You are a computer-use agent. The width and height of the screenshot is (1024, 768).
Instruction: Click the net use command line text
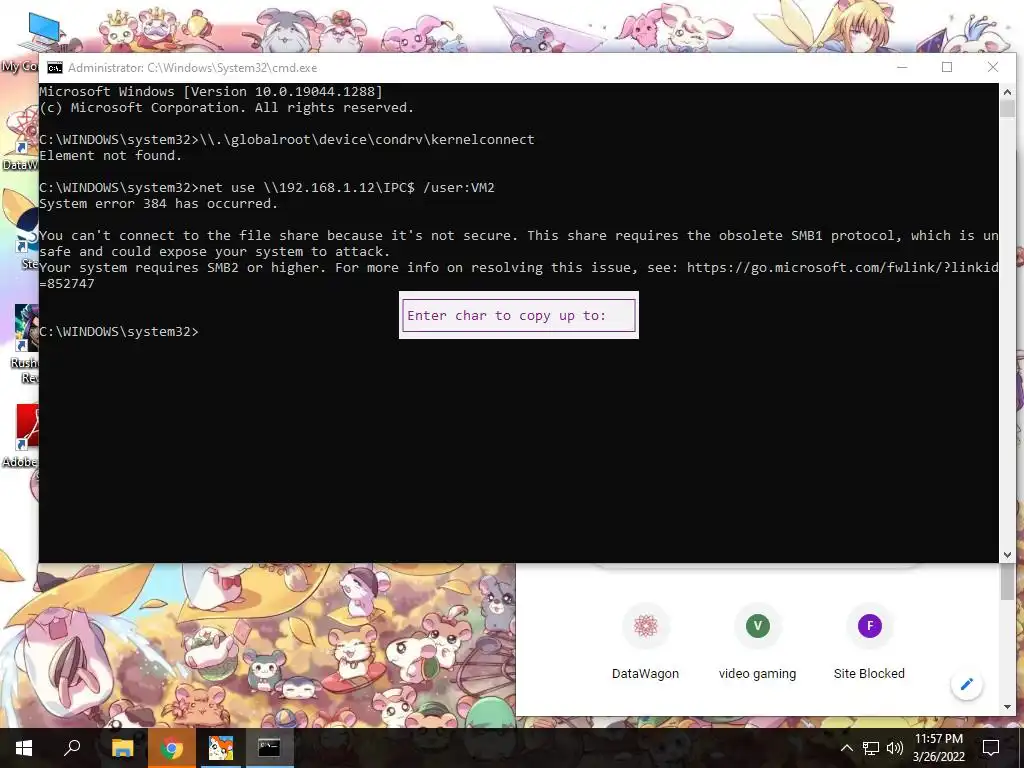tap(347, 187)
